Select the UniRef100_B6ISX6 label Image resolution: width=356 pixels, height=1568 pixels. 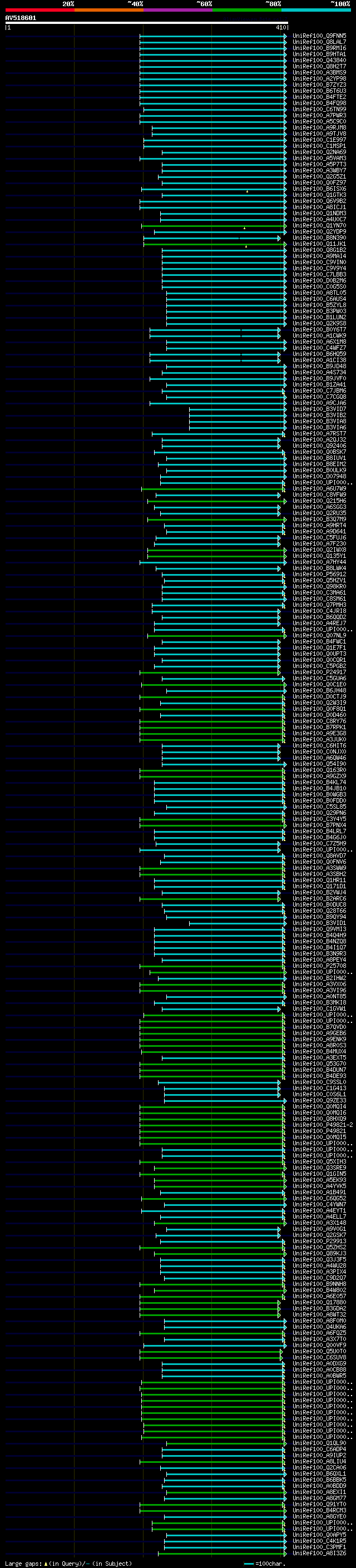tap(319, 189)
